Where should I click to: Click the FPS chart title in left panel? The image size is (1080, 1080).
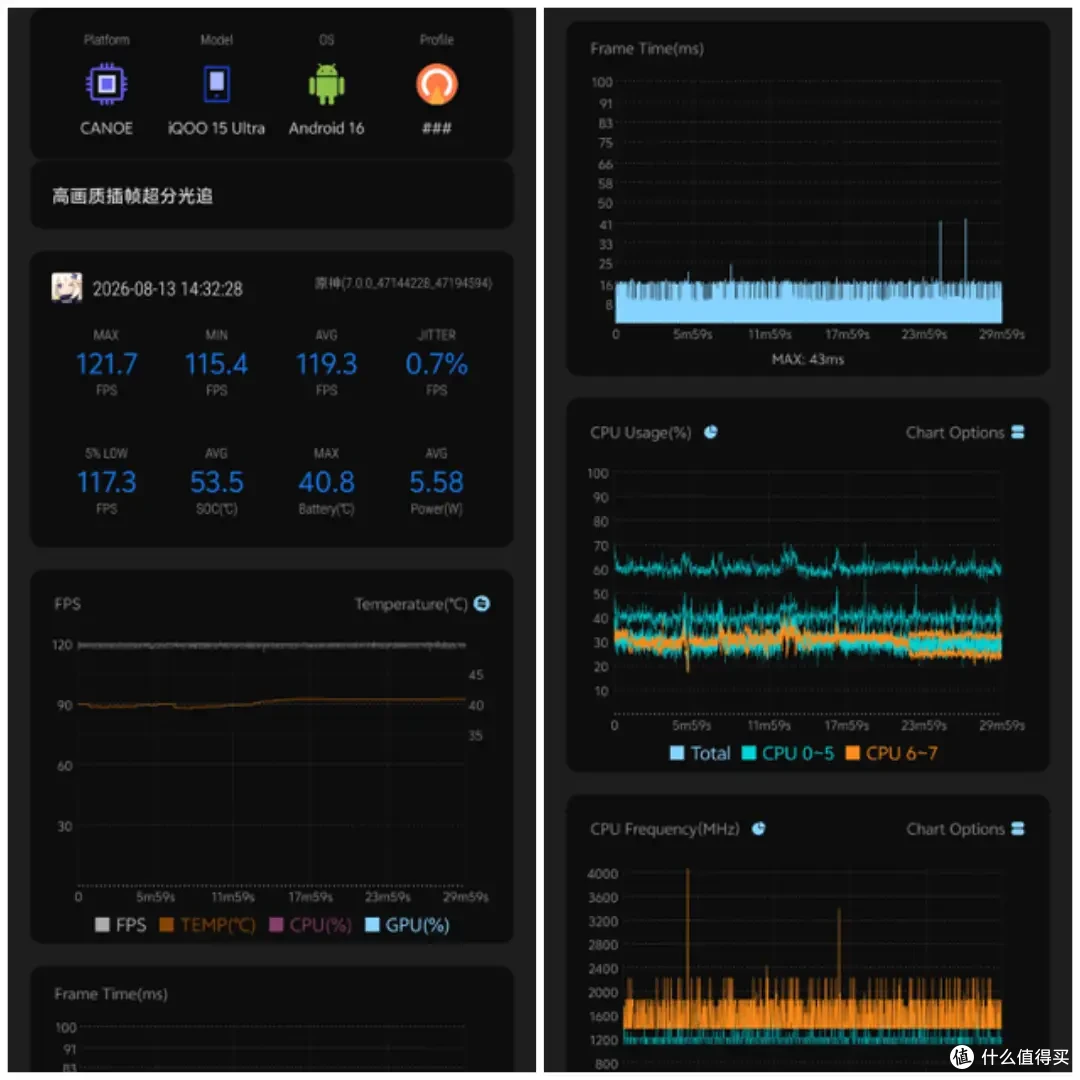[x=68, y=604]
